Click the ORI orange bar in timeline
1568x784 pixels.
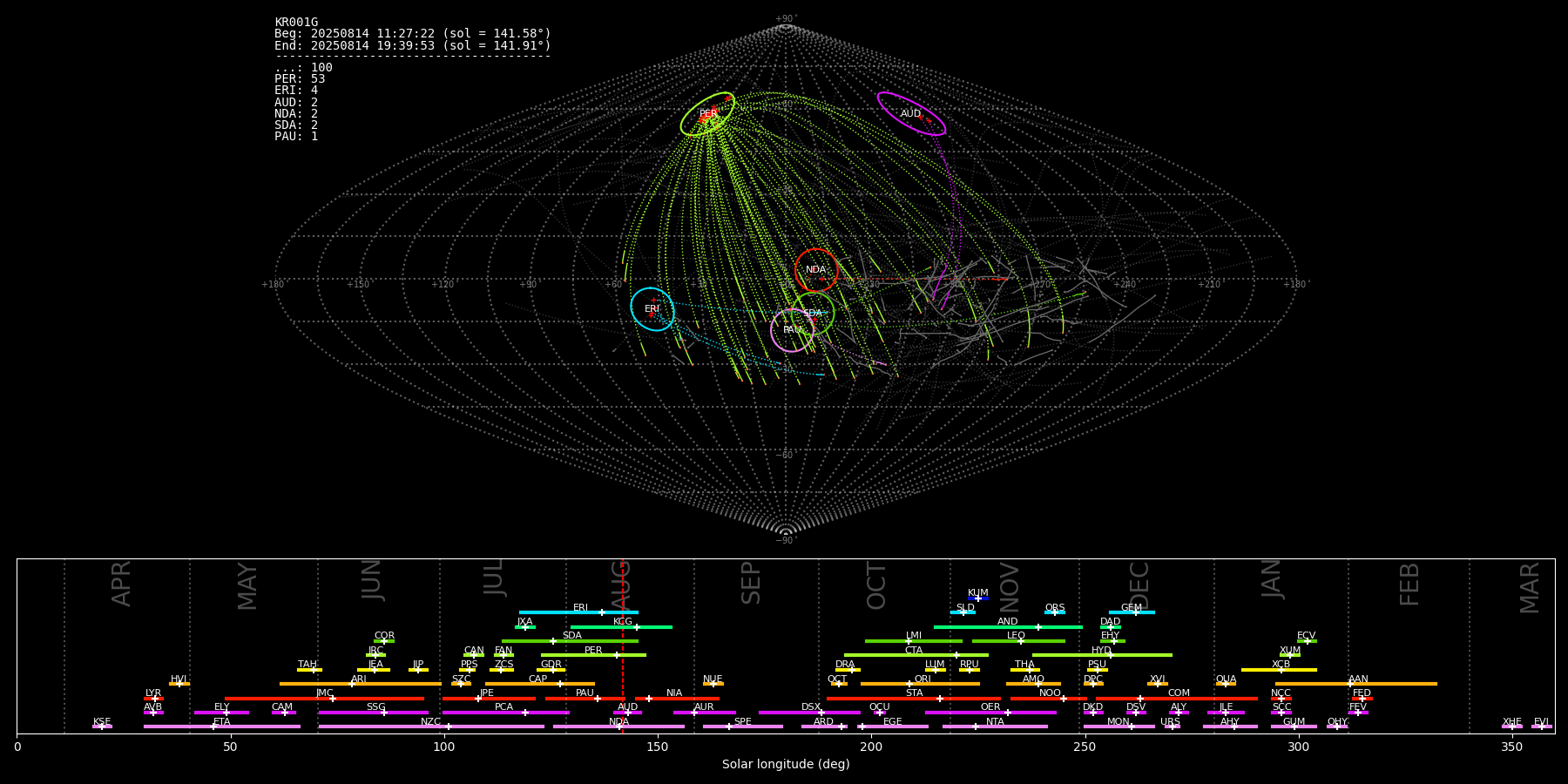click(x=920, y=684)
